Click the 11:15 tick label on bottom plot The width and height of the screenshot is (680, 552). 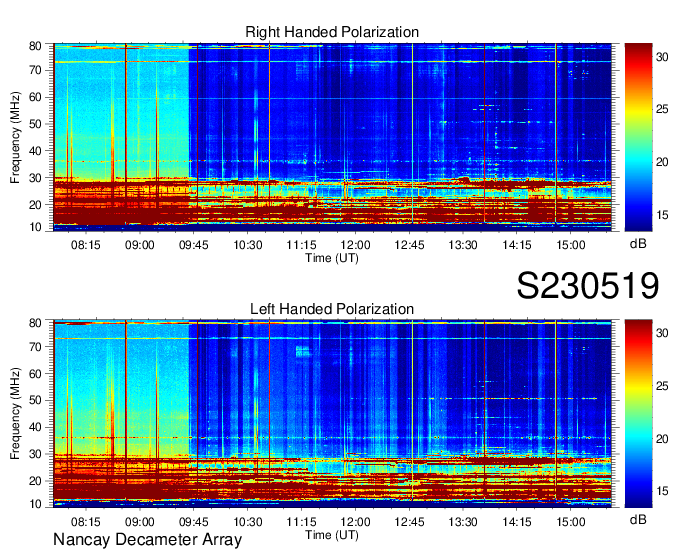[x=301, y=522]
